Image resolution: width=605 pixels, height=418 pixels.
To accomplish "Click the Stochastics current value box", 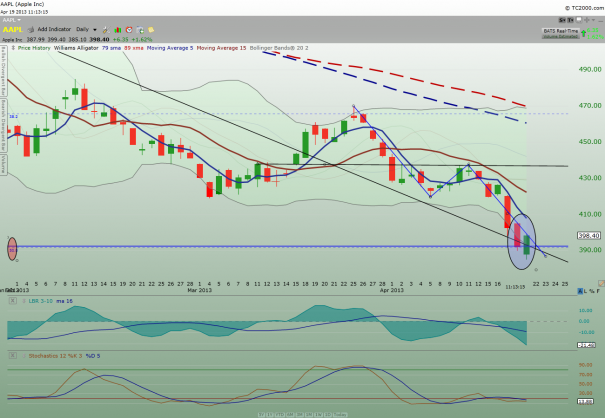I will coord(585,402).
